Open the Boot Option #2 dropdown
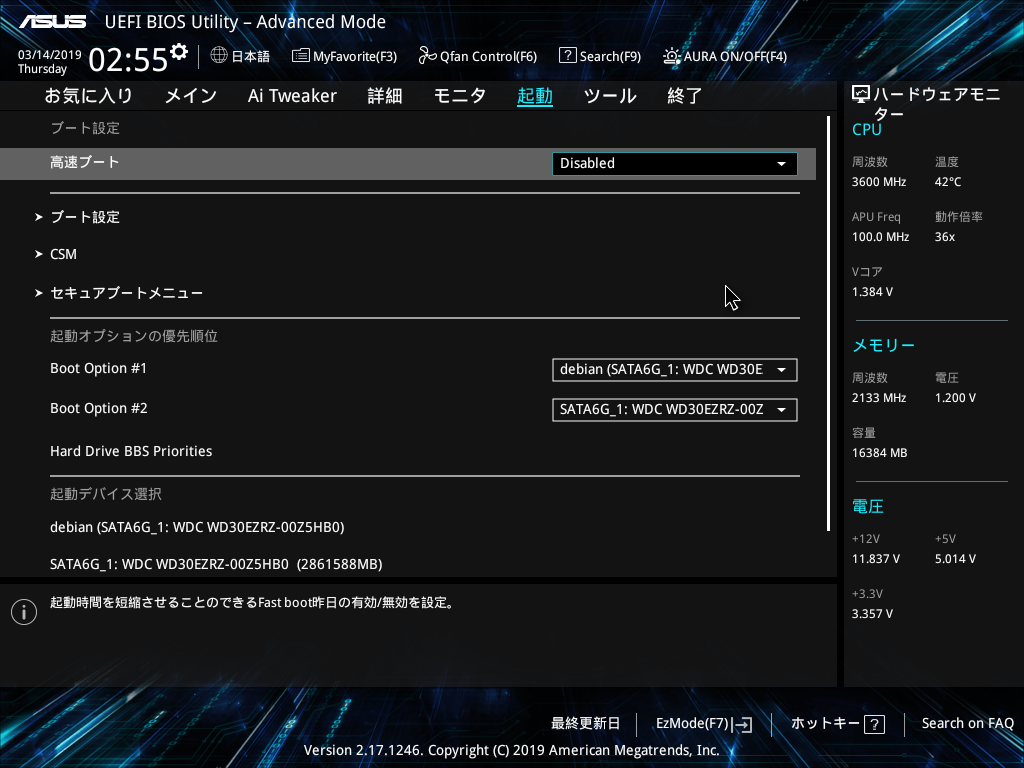 pyautogui.click(x=675, y=409)
